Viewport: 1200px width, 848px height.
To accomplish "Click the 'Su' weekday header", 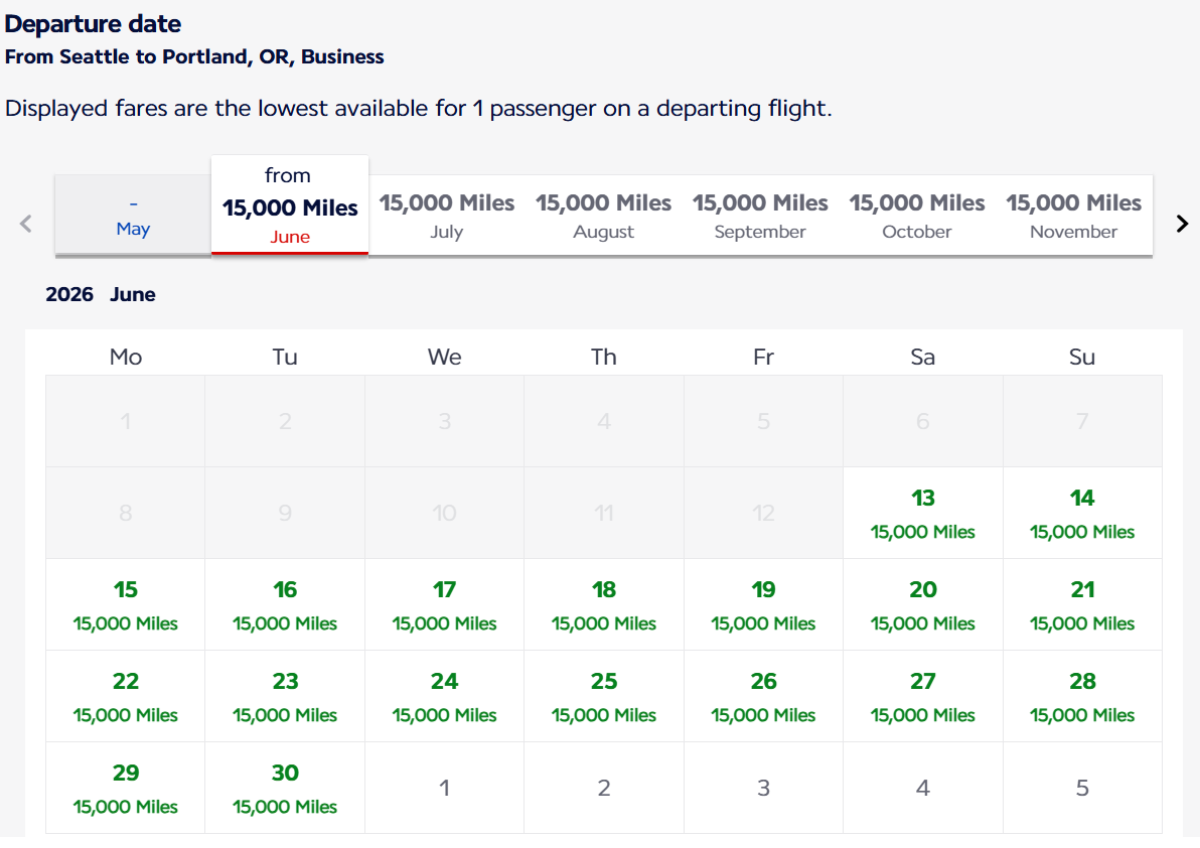I will pos(1083,357).
